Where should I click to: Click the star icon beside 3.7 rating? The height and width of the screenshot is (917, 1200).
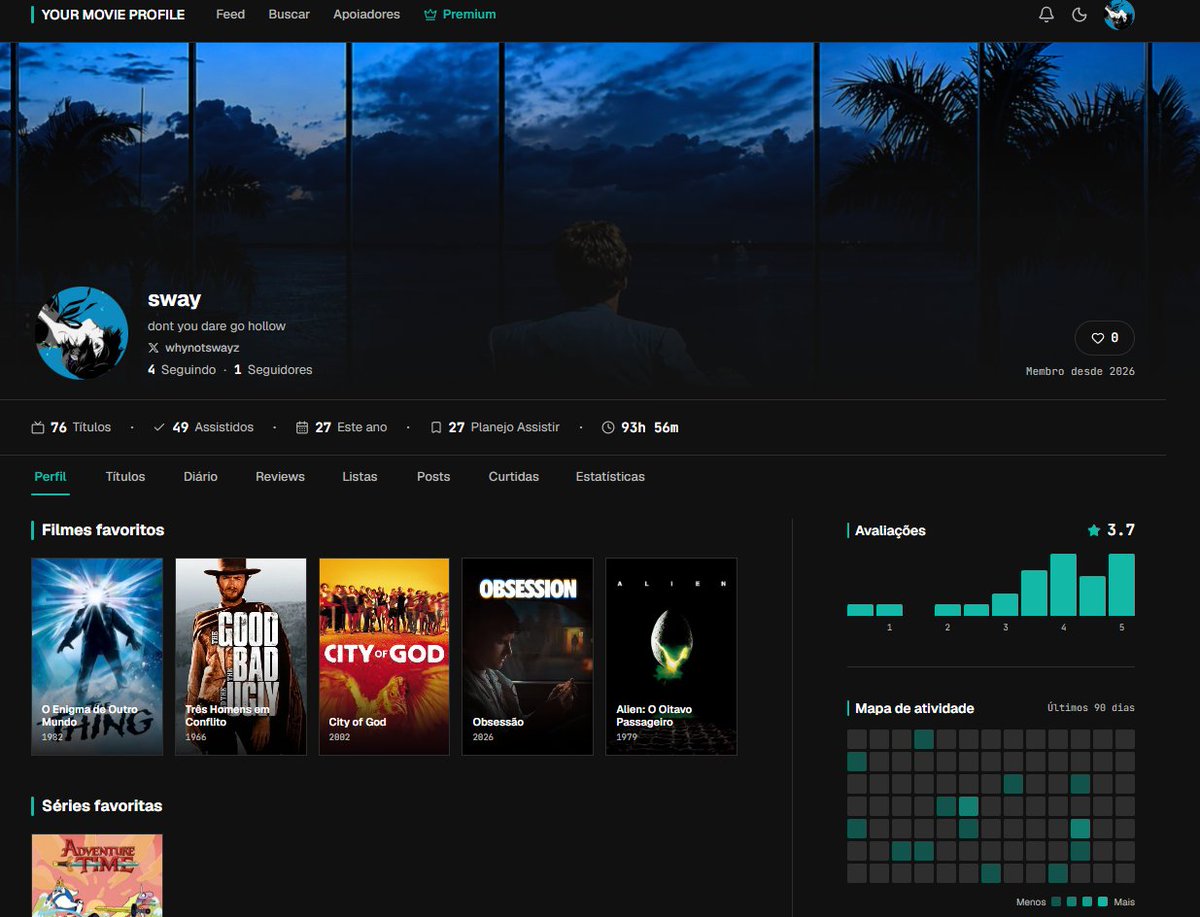coord(1094,530)
